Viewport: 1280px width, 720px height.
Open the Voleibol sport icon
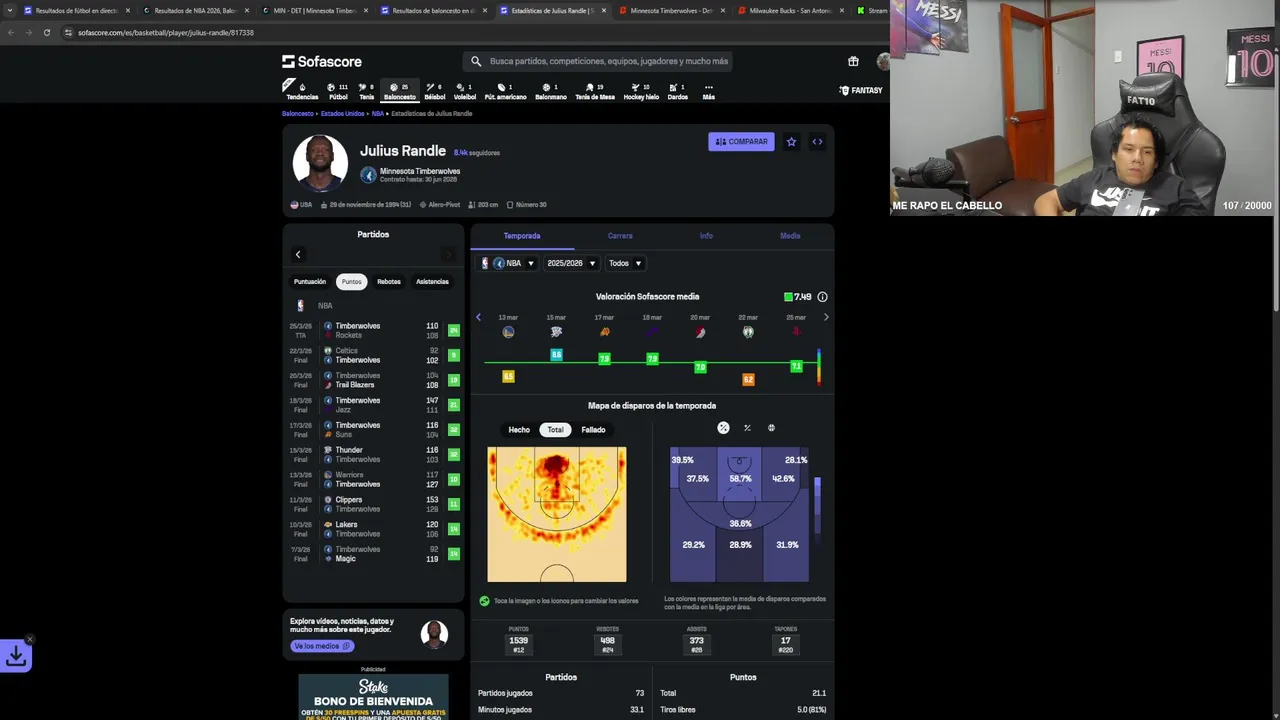point(465,91)
